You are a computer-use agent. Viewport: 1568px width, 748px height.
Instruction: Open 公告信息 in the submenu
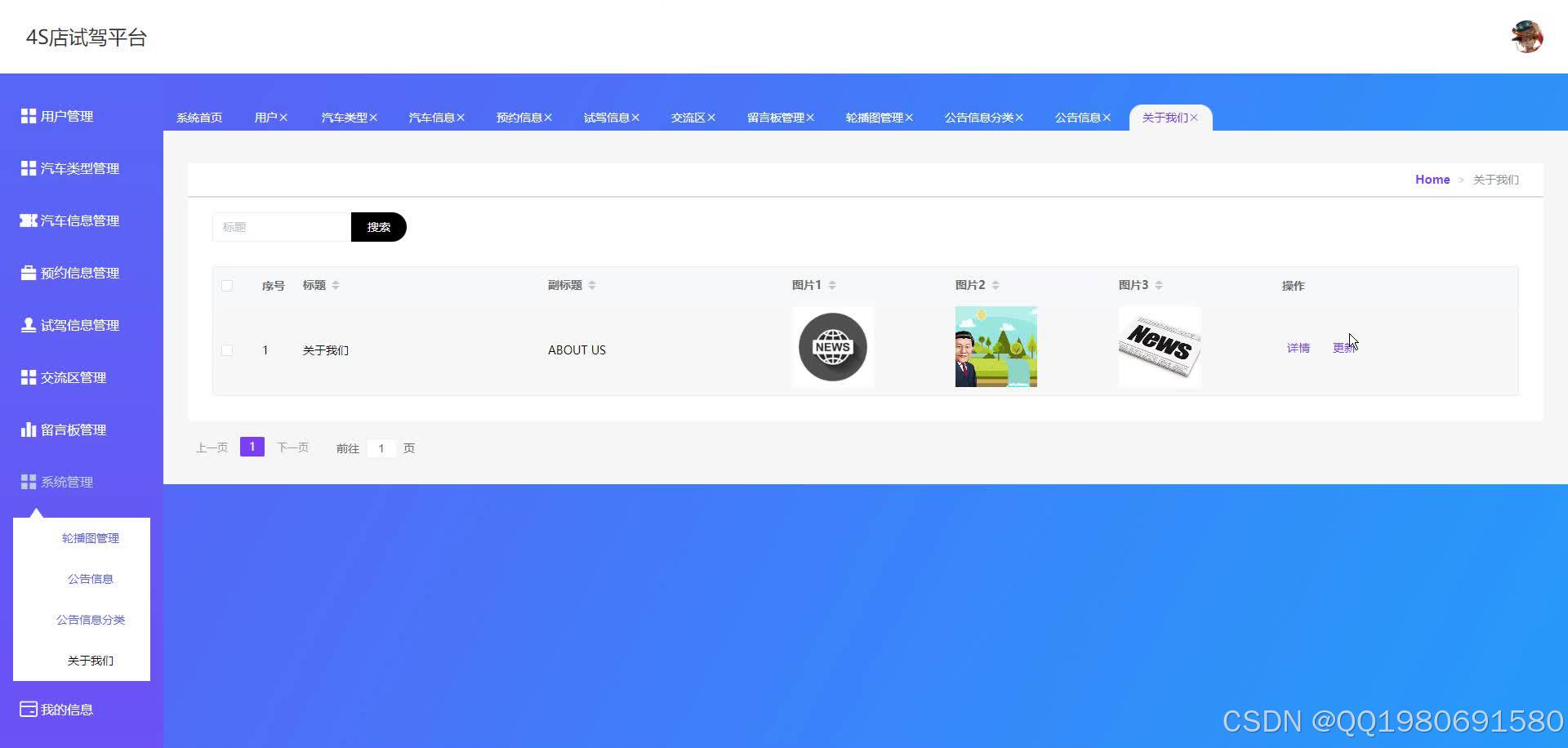click(91, 579)
